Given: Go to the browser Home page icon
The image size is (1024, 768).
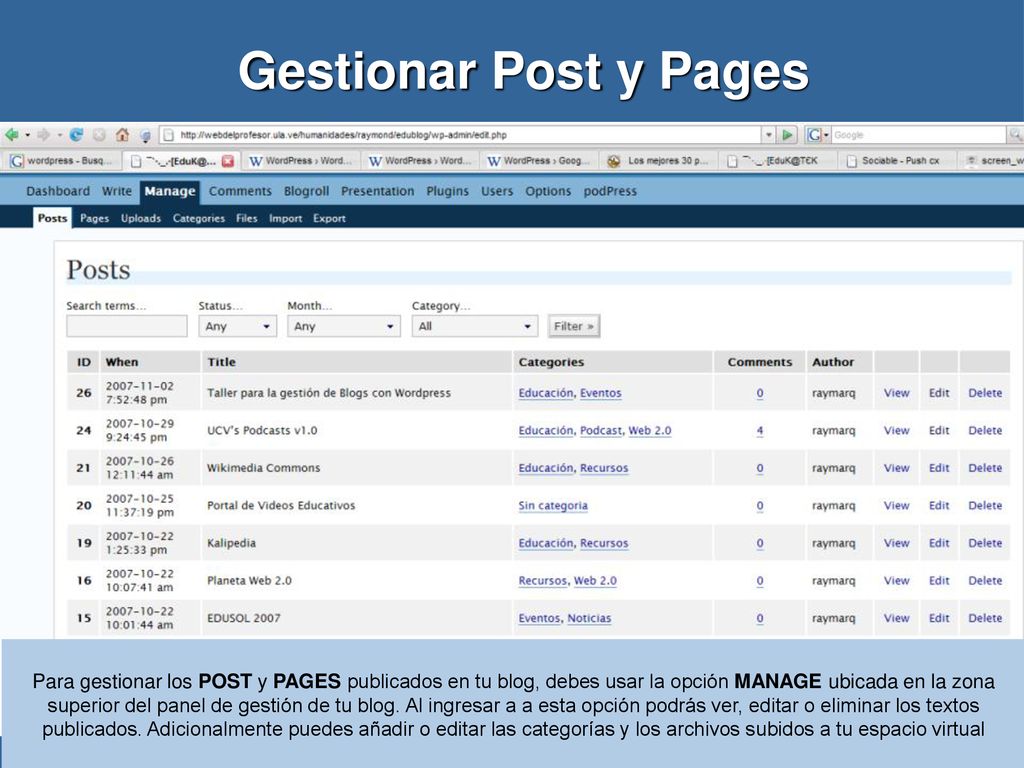Looking at the screenshot, I should [x=122, y=135].
